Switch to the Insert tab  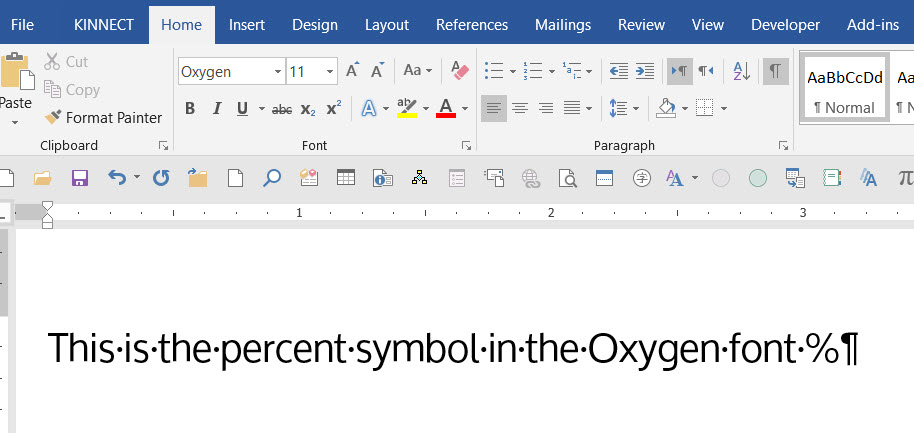point(247,25)
